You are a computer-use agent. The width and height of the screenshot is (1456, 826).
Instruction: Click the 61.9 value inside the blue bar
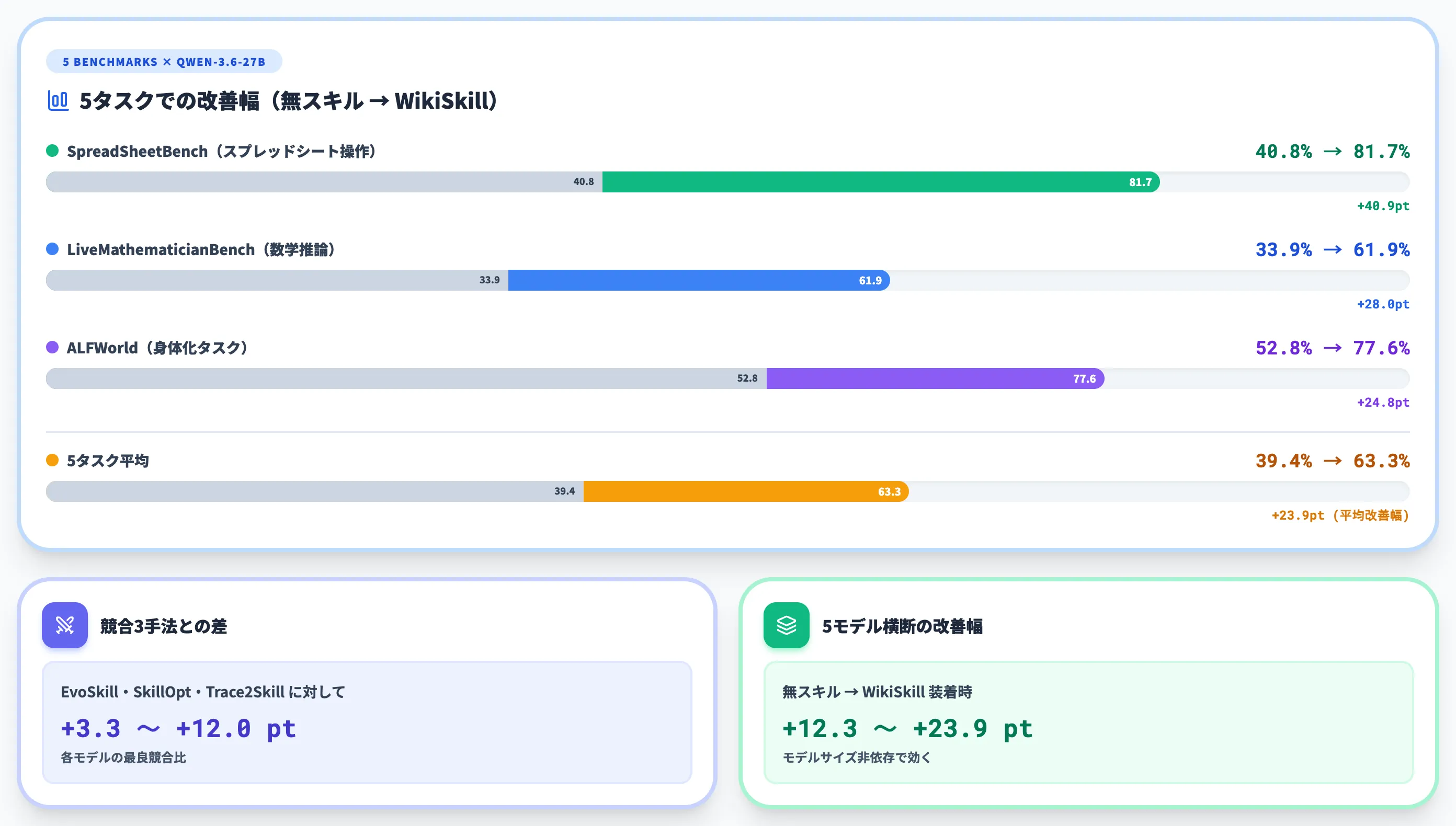pyautogui.click(x=870, y=280)
